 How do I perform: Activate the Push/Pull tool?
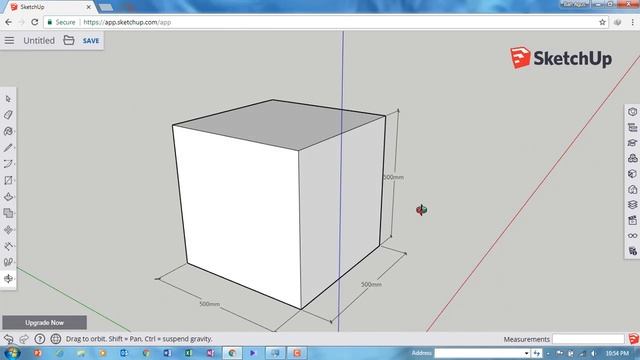pos(8,197)
